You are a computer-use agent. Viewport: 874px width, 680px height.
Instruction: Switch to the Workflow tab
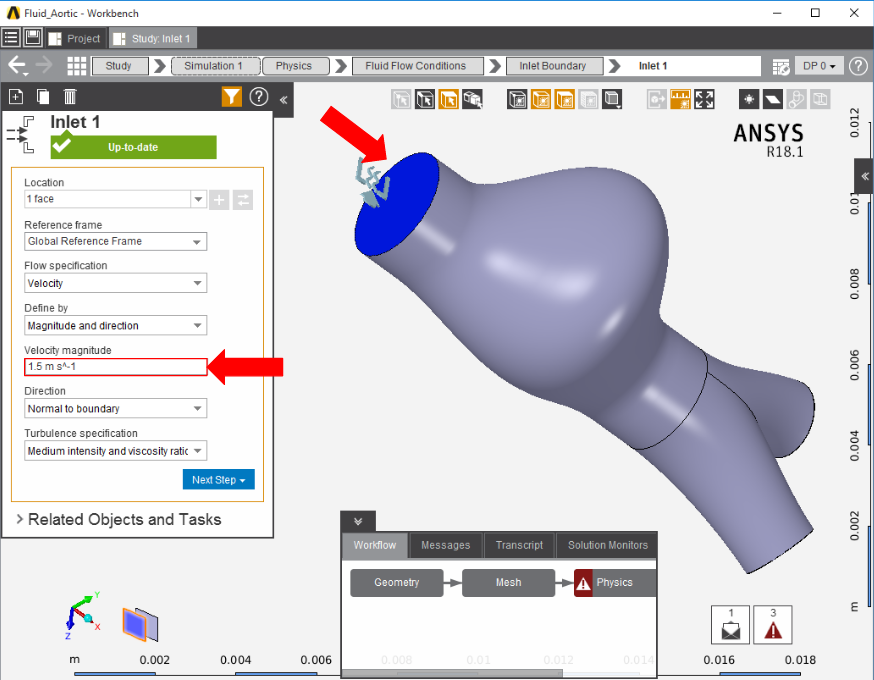(375, 545)
